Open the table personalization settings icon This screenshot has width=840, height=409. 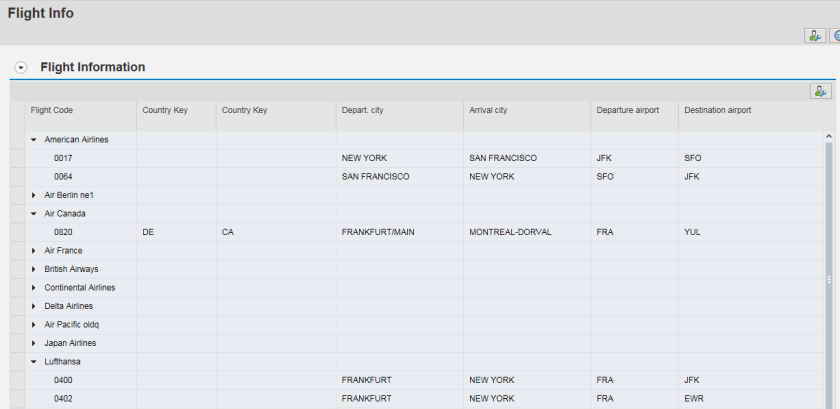pyautogui.click(x=820, y=91)
